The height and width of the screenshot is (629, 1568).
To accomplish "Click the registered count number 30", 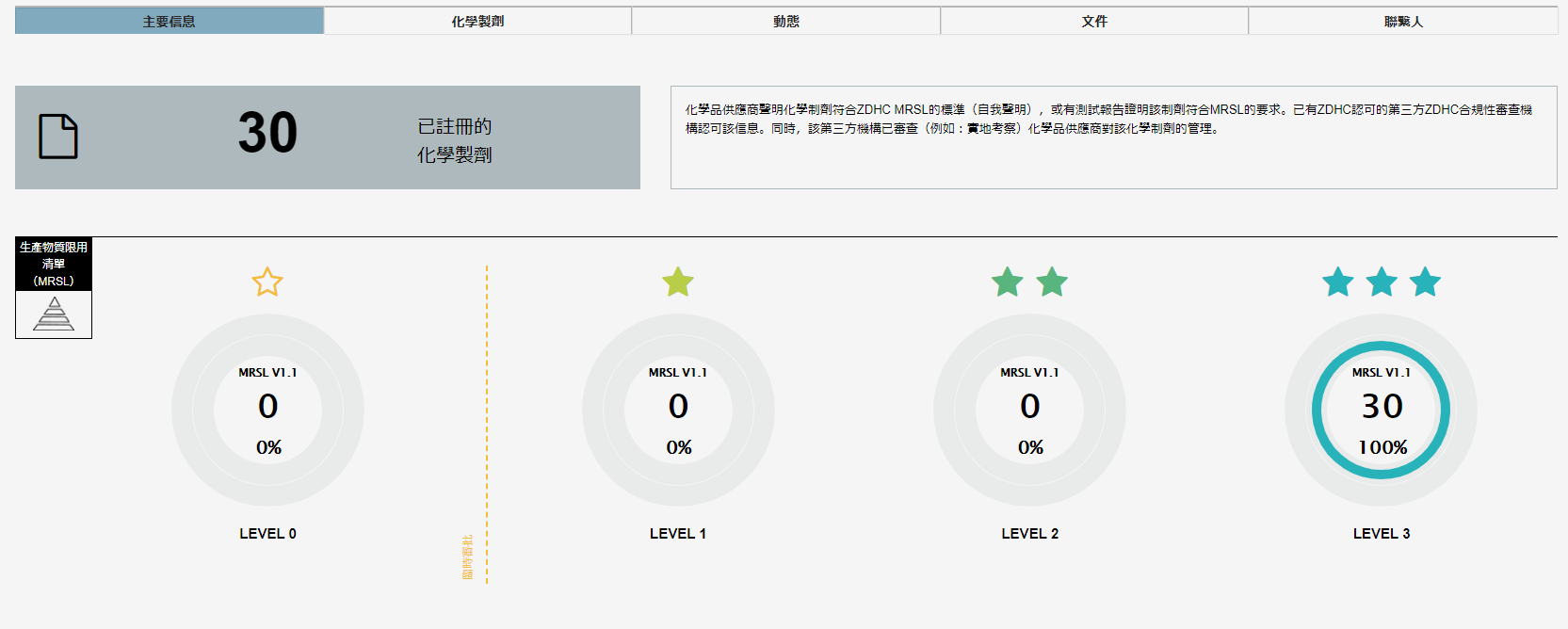I will pyautogui.click(x=267, y=133).
